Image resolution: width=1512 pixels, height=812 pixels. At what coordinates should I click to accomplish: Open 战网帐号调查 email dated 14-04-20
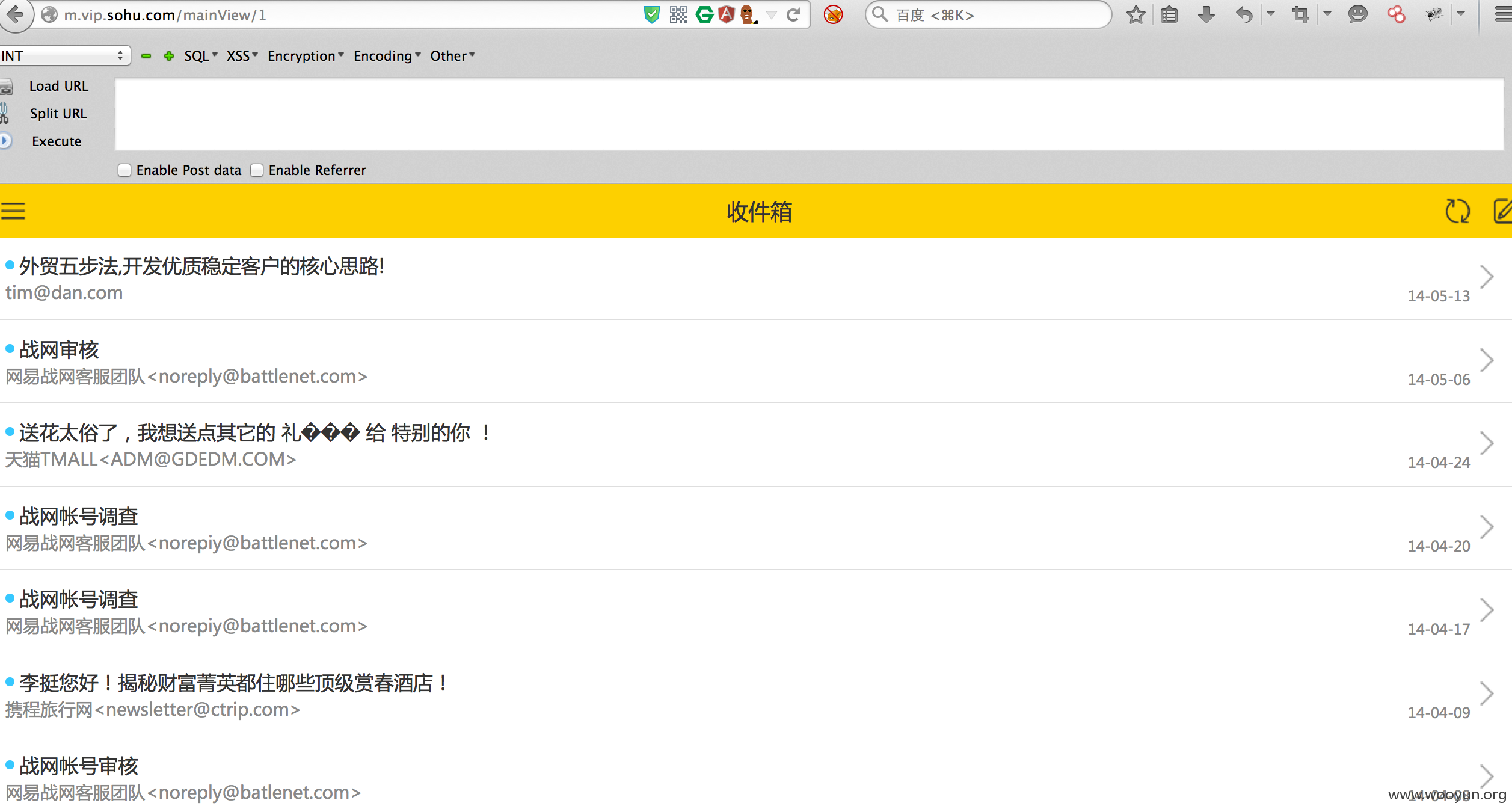(756, 528)
